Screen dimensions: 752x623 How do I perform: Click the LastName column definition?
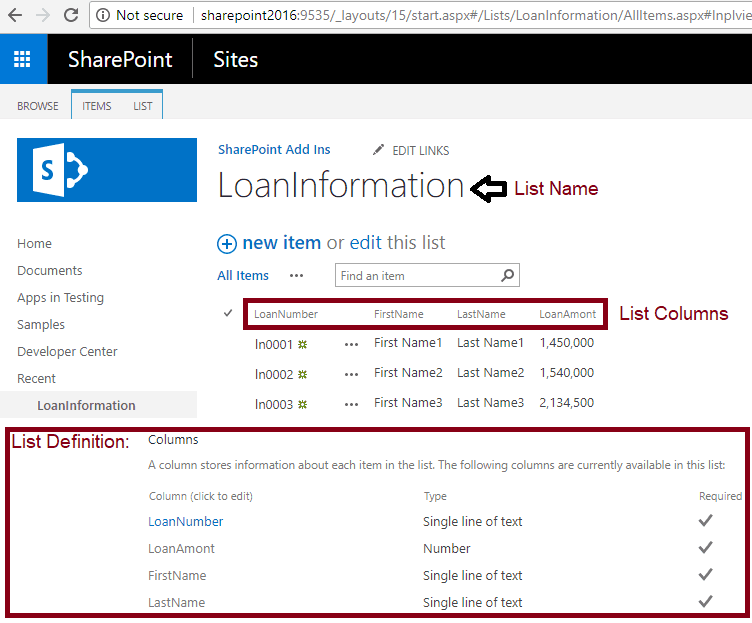[176, 602]
